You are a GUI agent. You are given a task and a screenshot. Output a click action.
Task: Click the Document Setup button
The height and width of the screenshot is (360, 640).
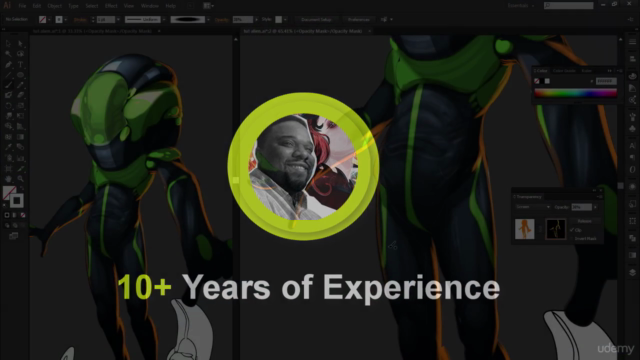pos(316,20)
